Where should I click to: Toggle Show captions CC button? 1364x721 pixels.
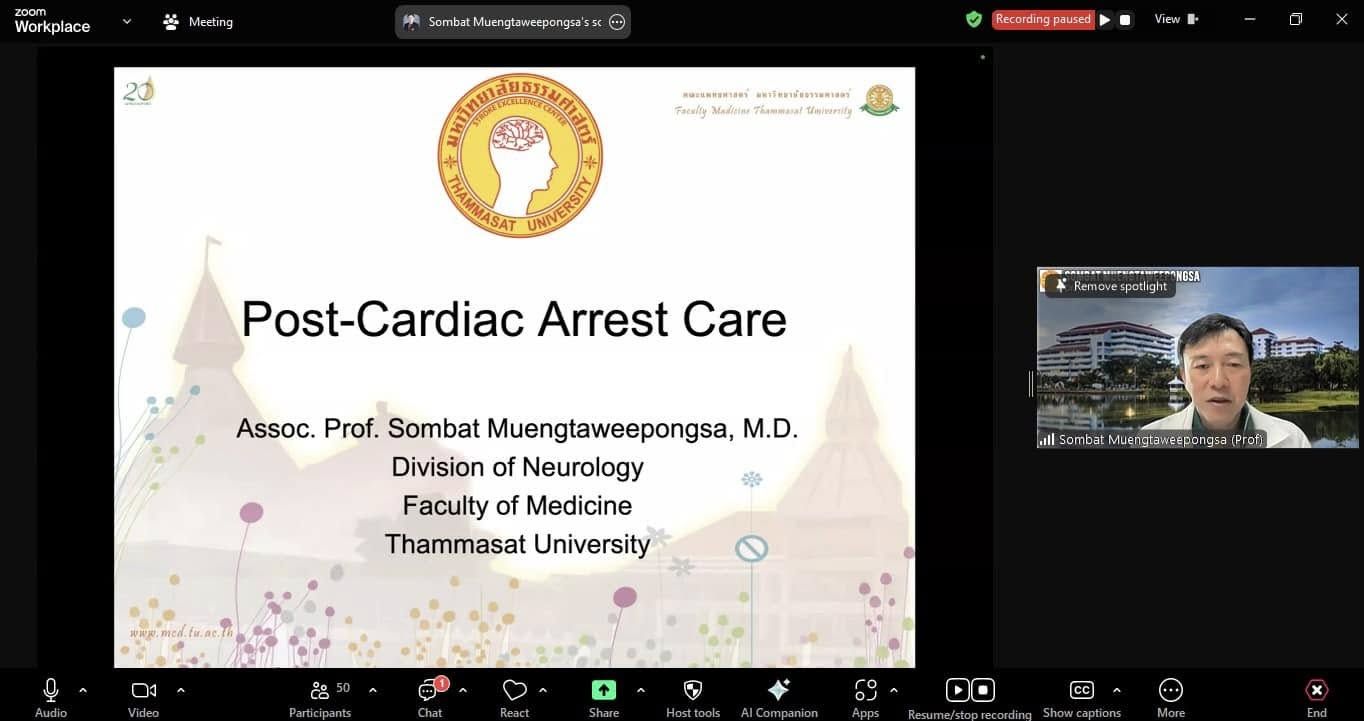[1081, 691]
